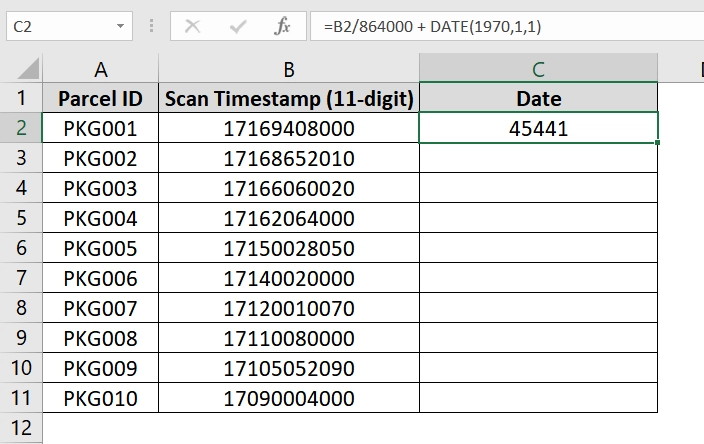Viewport: 704px width, 444px height.
Task: Select the cell containing PKG010
Action: click(101, 398)
